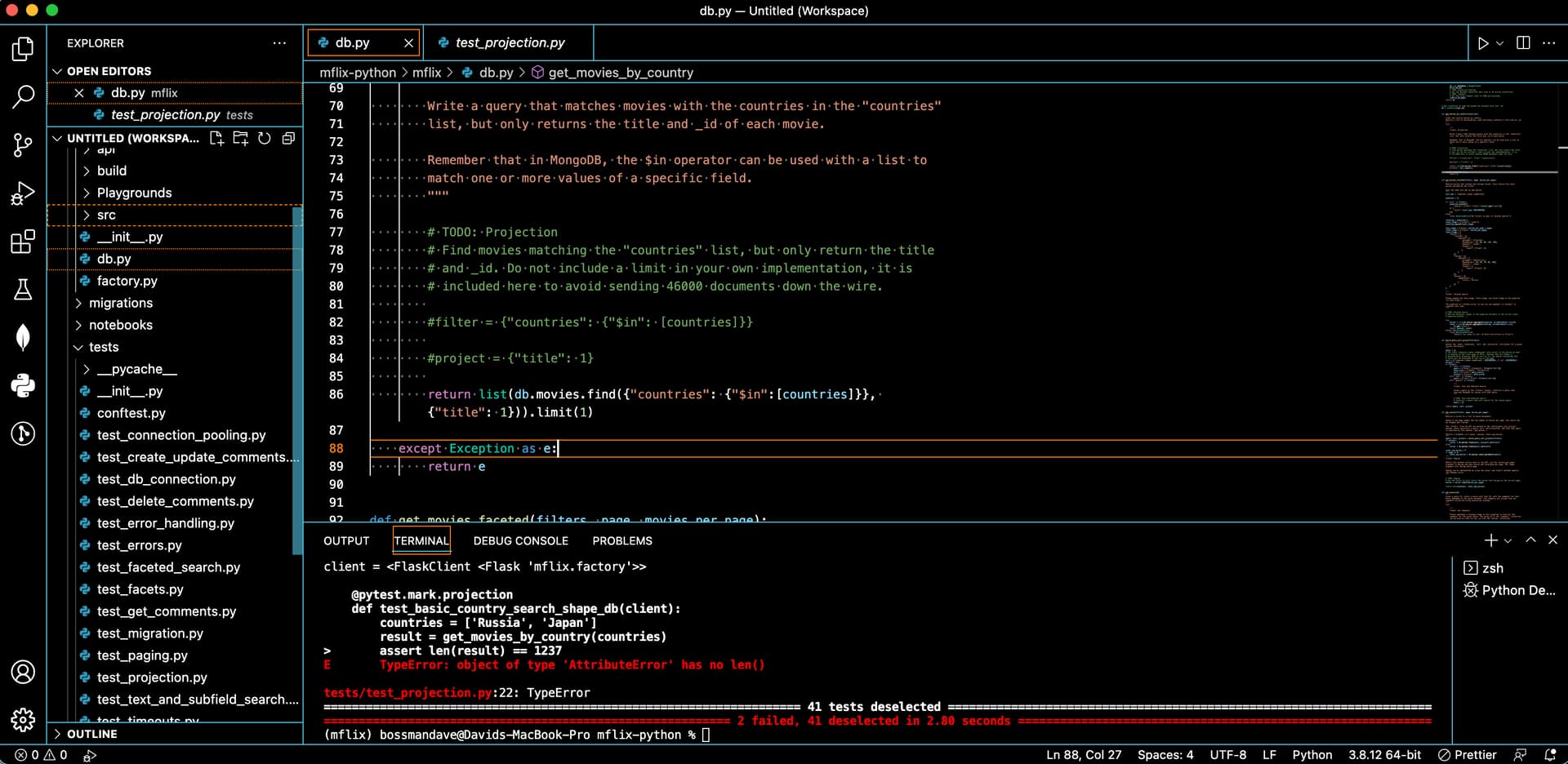
Task: Click the New File icon in Explorer
Action: pos(216,138)
